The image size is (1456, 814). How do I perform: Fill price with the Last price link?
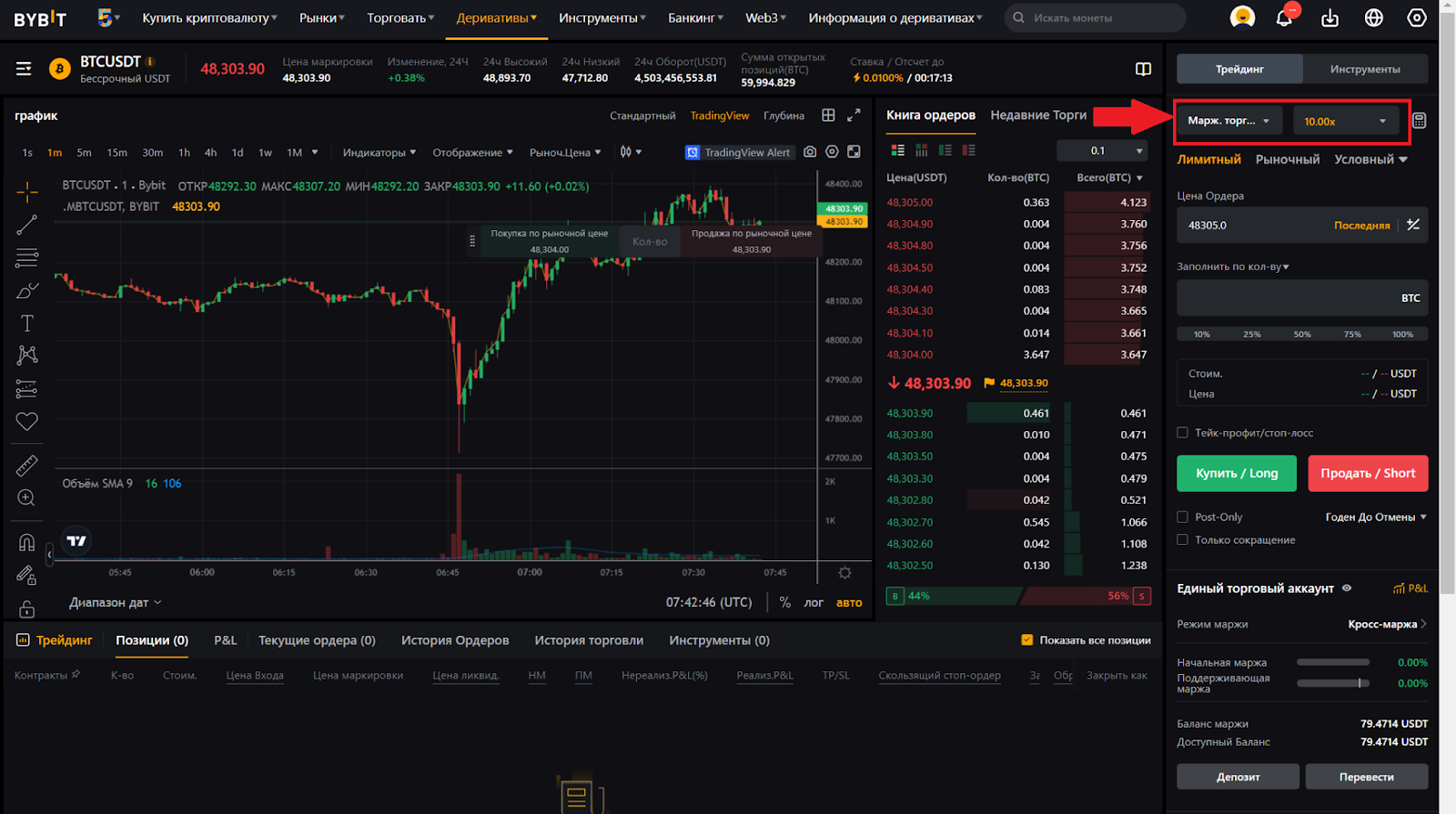pyautogui.click(x=1361, y=226)
